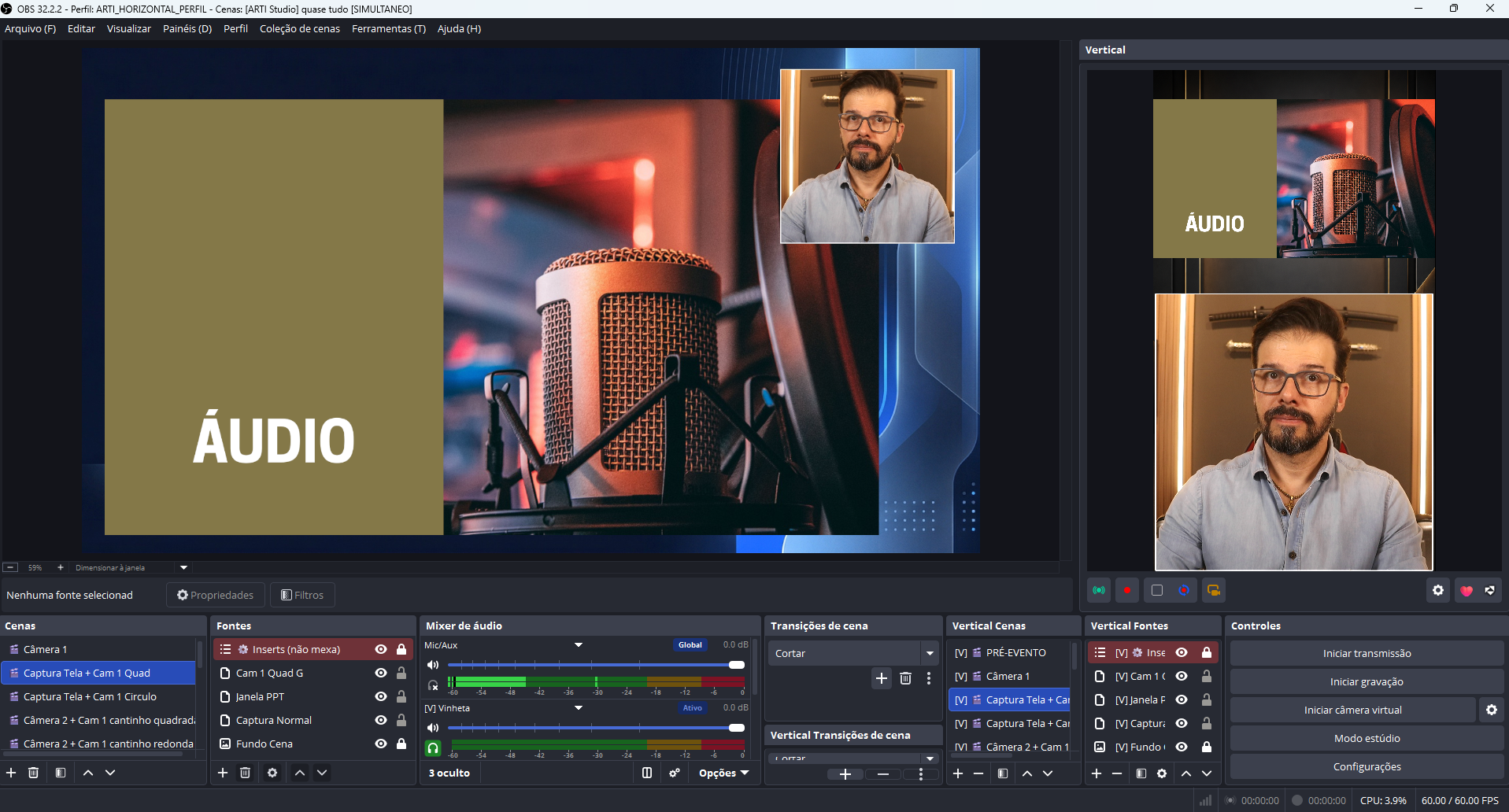The width and height of the screenshot is (1509, 812).
Task: Hide the [V] Fundo vertical source
Action: tap(1182, 747)
